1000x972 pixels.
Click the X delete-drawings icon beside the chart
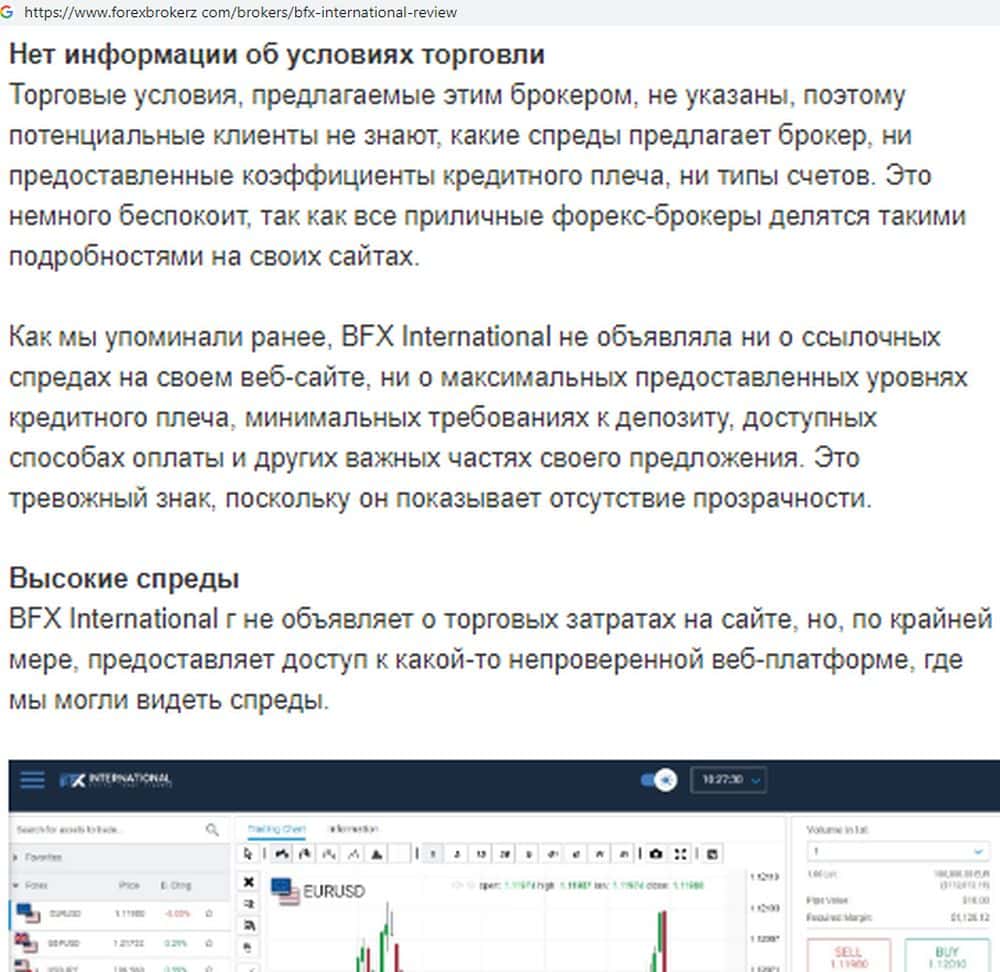(x=249, y=881)
